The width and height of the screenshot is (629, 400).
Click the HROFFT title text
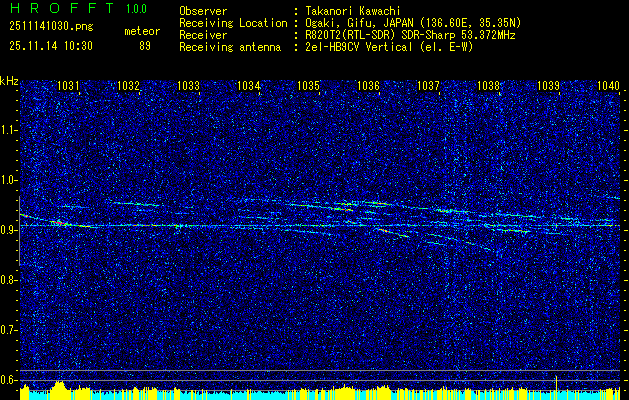[63, 8]
